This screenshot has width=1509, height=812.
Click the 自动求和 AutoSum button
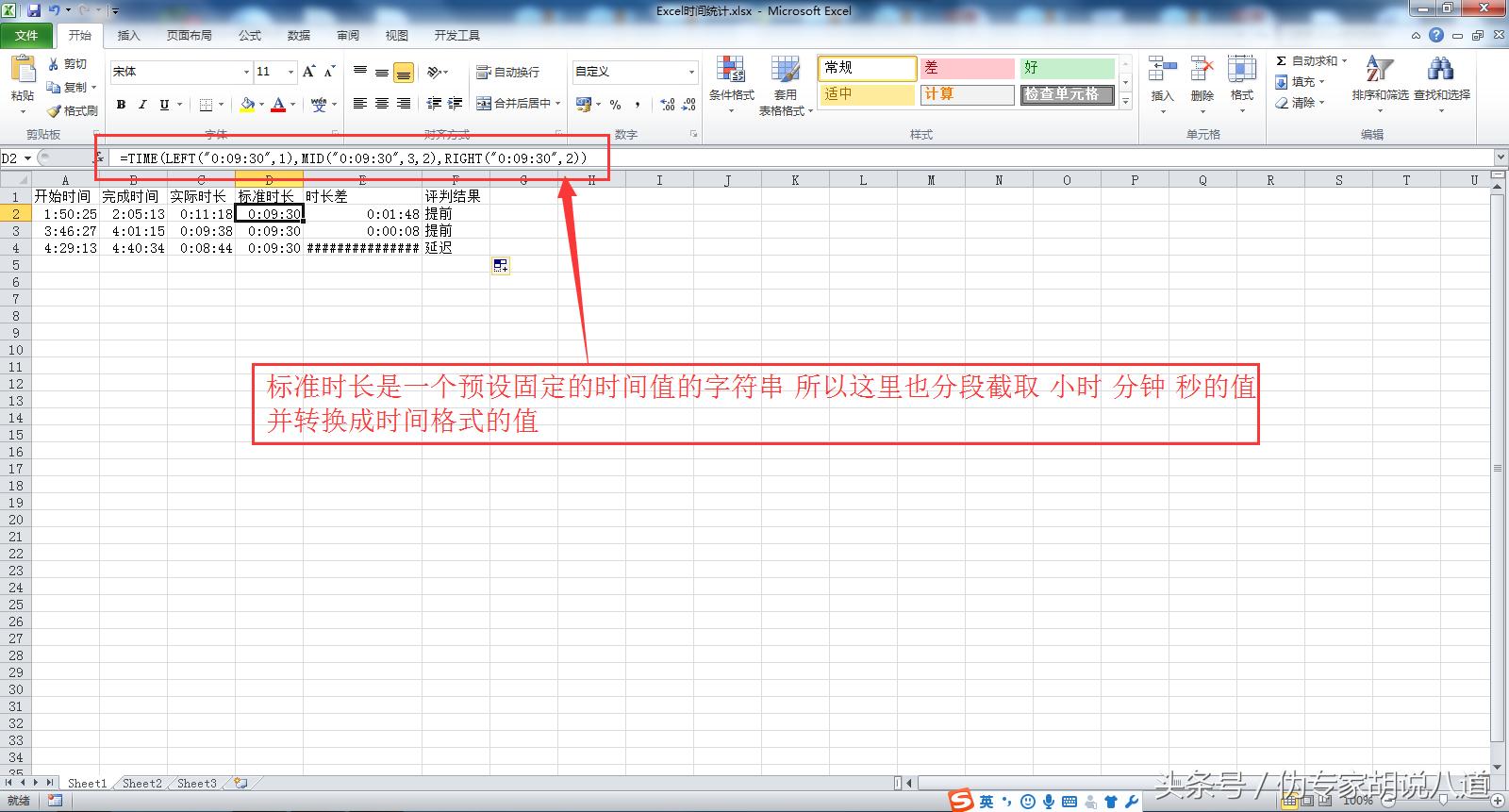point(1305,61)
